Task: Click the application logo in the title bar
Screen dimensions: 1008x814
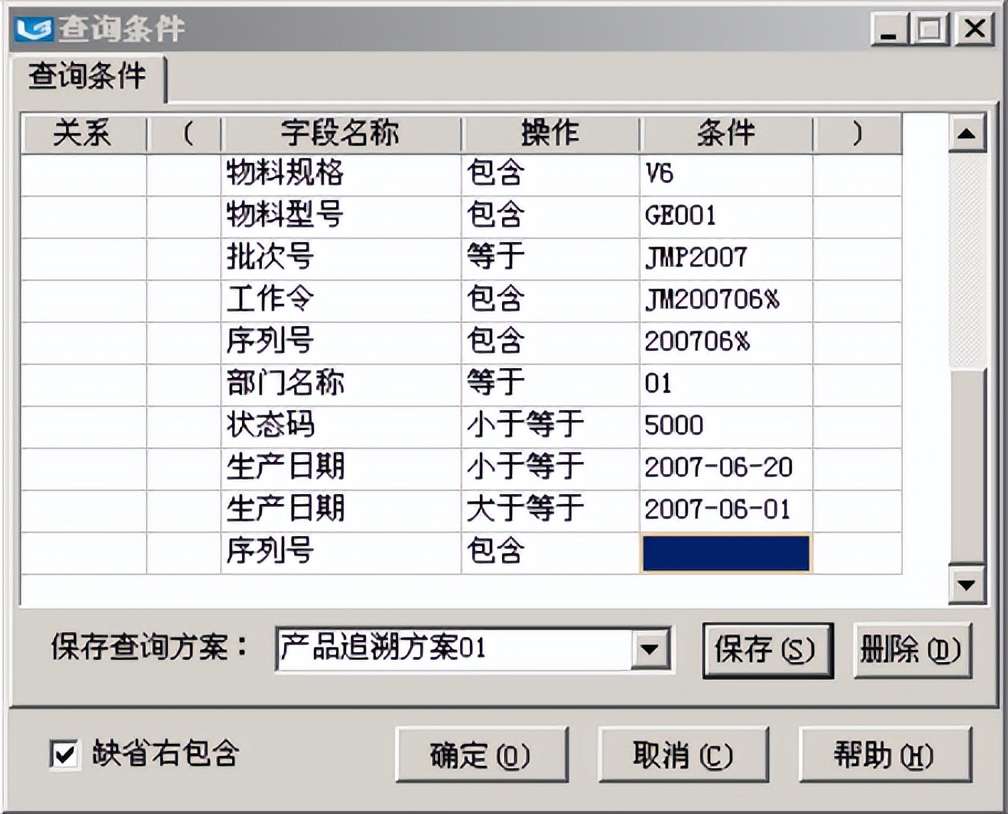Action: pos(36,27)
